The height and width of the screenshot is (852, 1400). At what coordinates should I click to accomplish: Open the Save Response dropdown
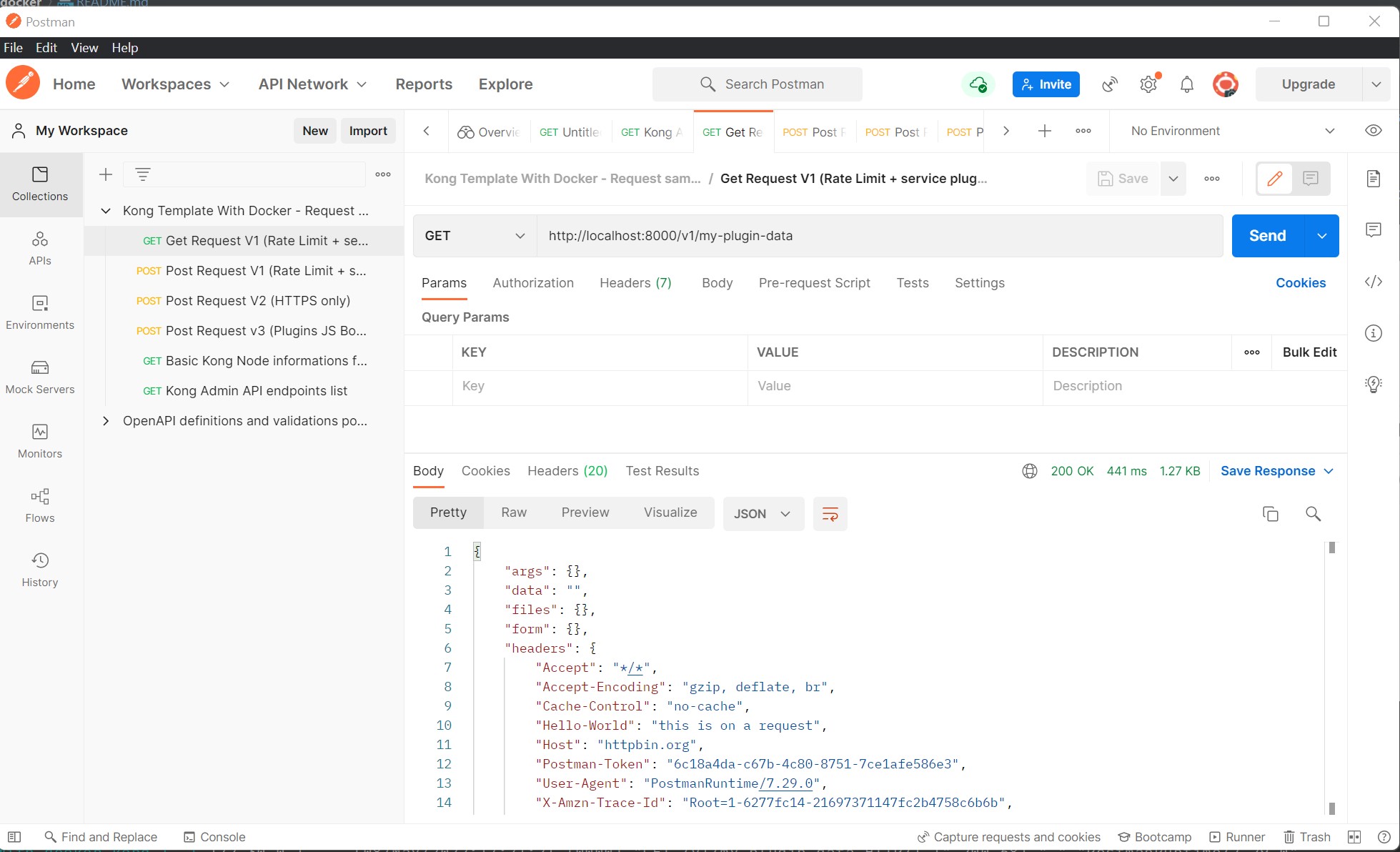tap(1277, 471)
